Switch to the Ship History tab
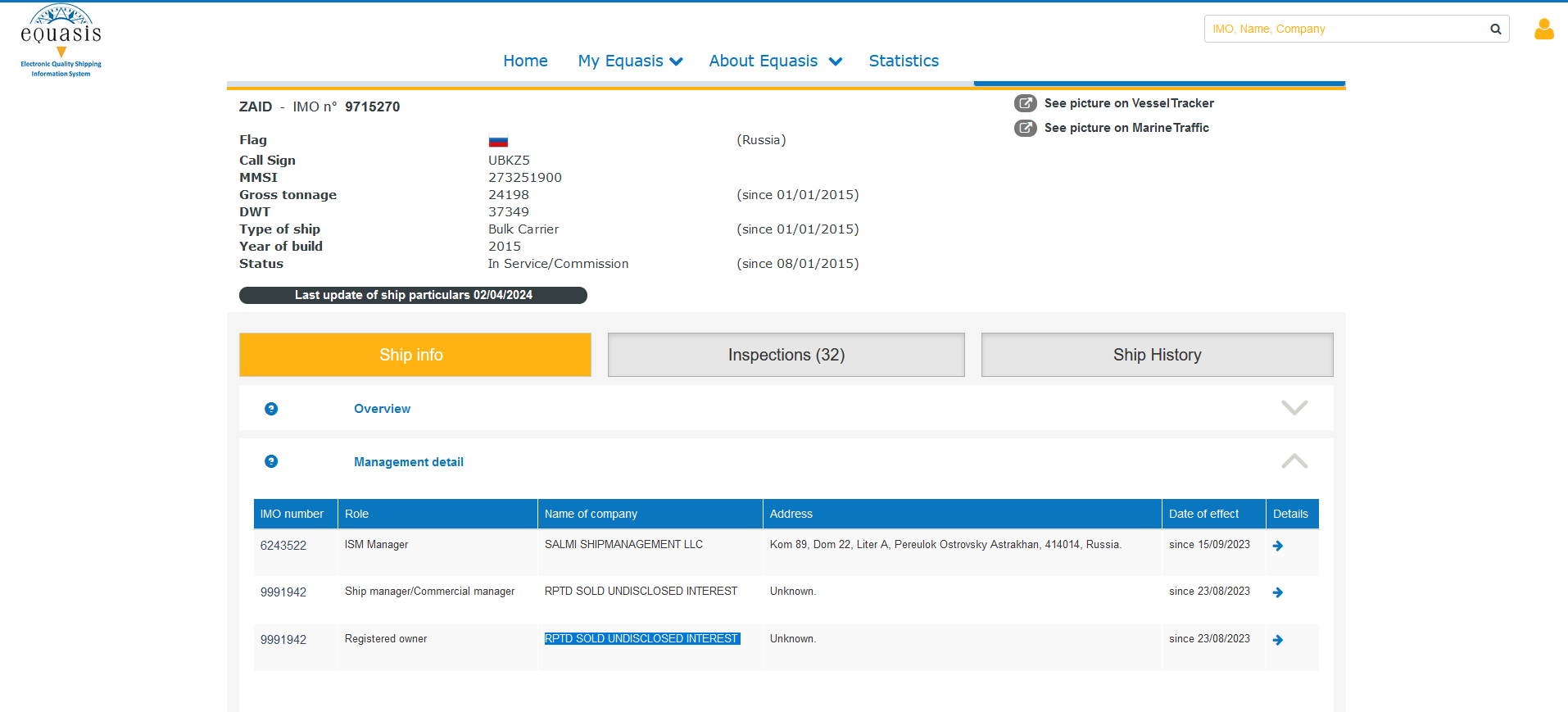Screen dimensions: 1568x712 pyautogui.click(x=1158, y=355)
